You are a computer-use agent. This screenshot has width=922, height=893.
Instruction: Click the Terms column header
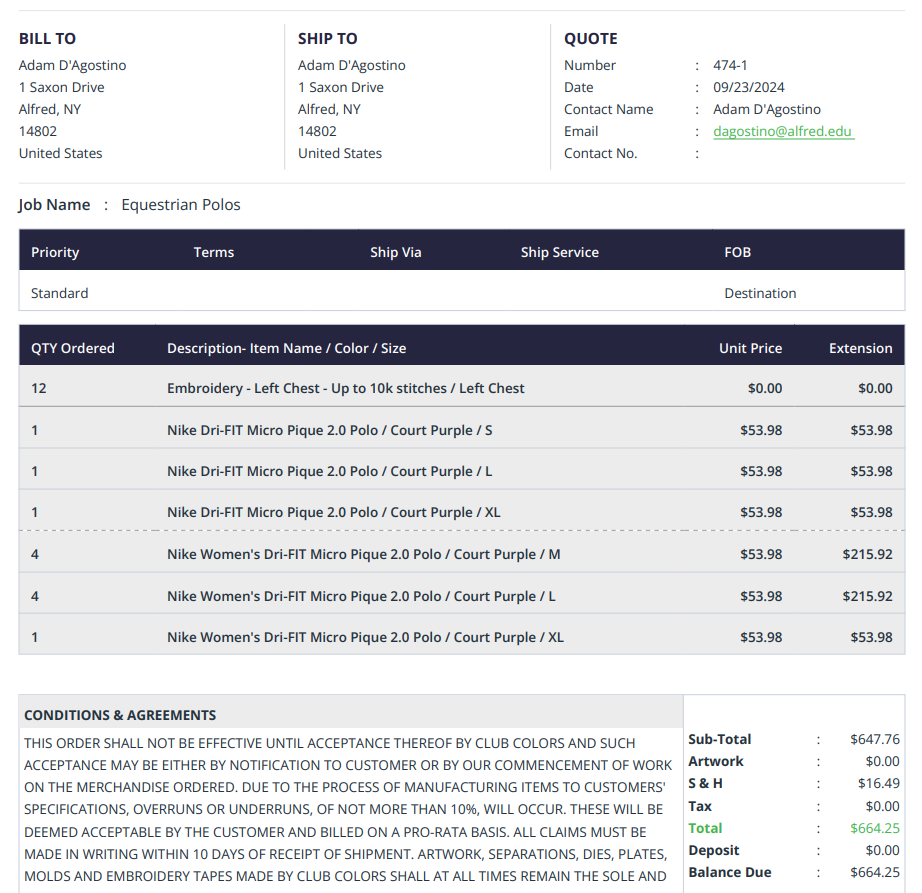click(x=213, y=252)
